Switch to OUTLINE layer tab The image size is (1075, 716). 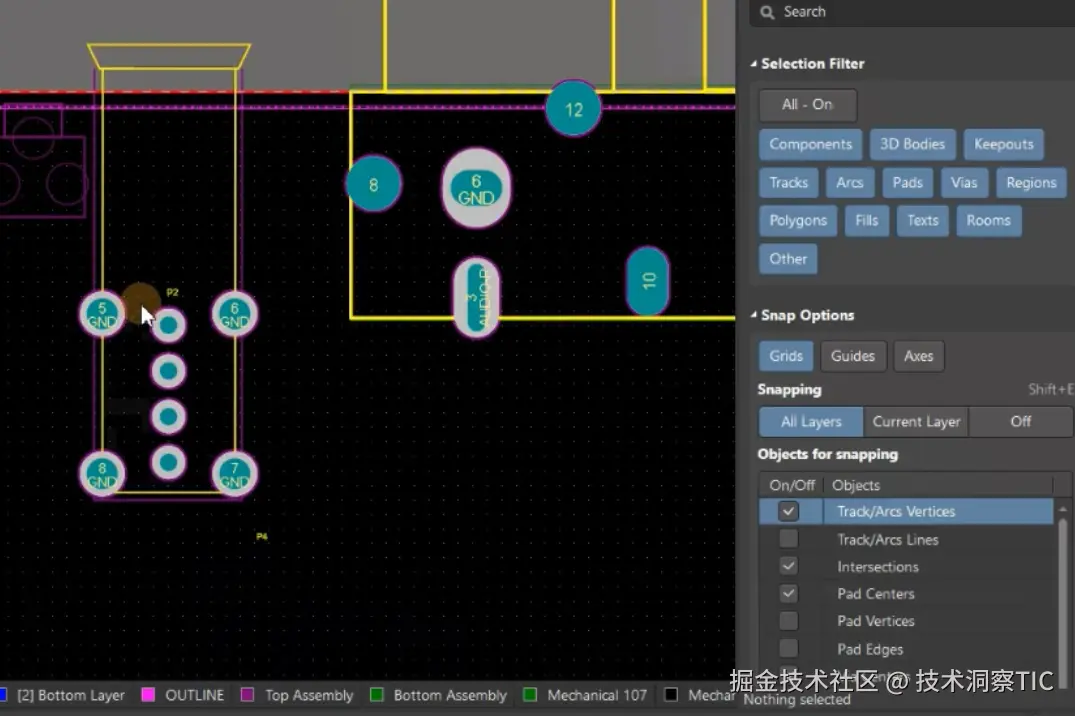pyautogui.click(x=194, y=695)
